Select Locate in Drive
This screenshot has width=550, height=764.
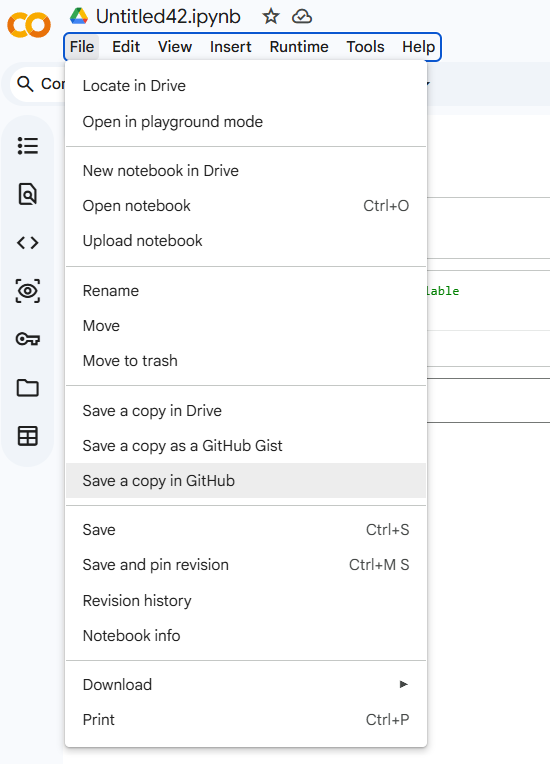(246, 86)
